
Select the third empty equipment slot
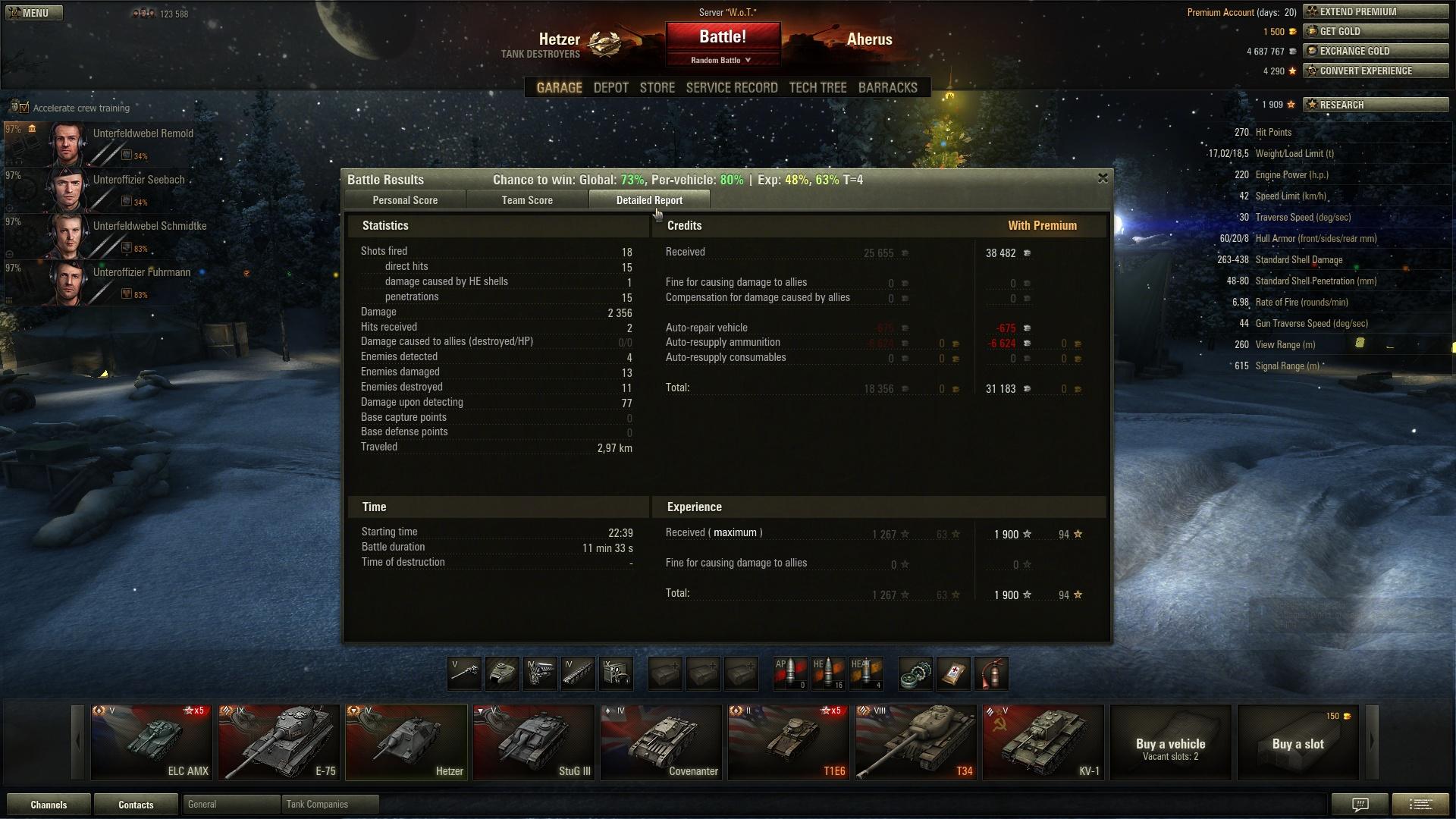(741, 673)
